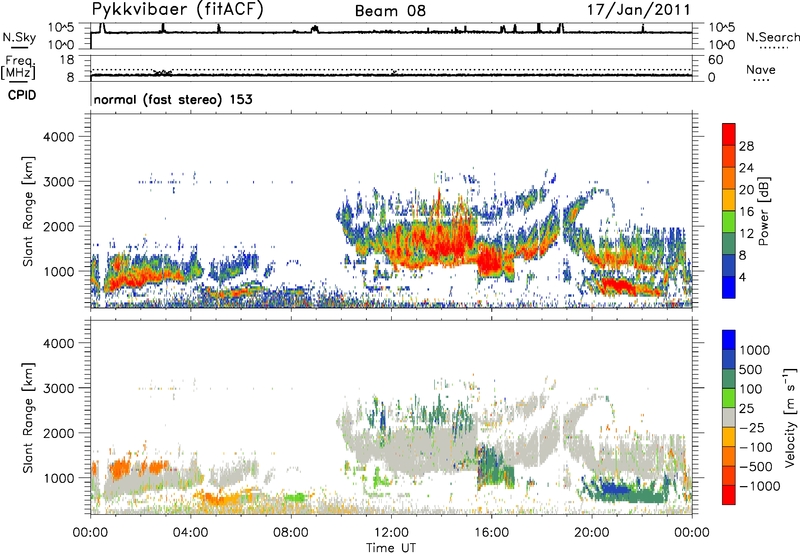
Task: Click the 17/Jan/2011 date label
Action: point(639,10)
